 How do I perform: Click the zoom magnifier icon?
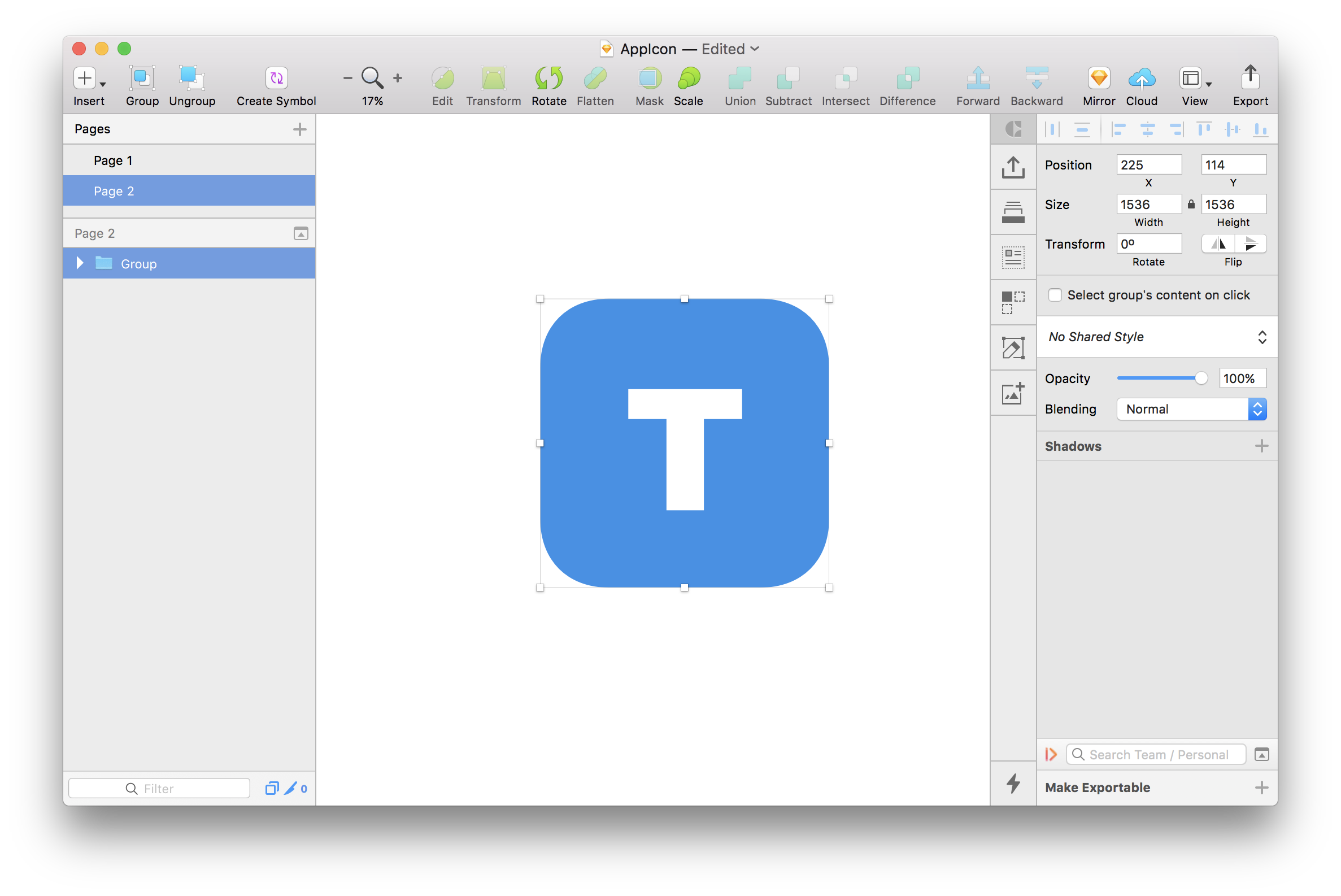pos(372,78)
